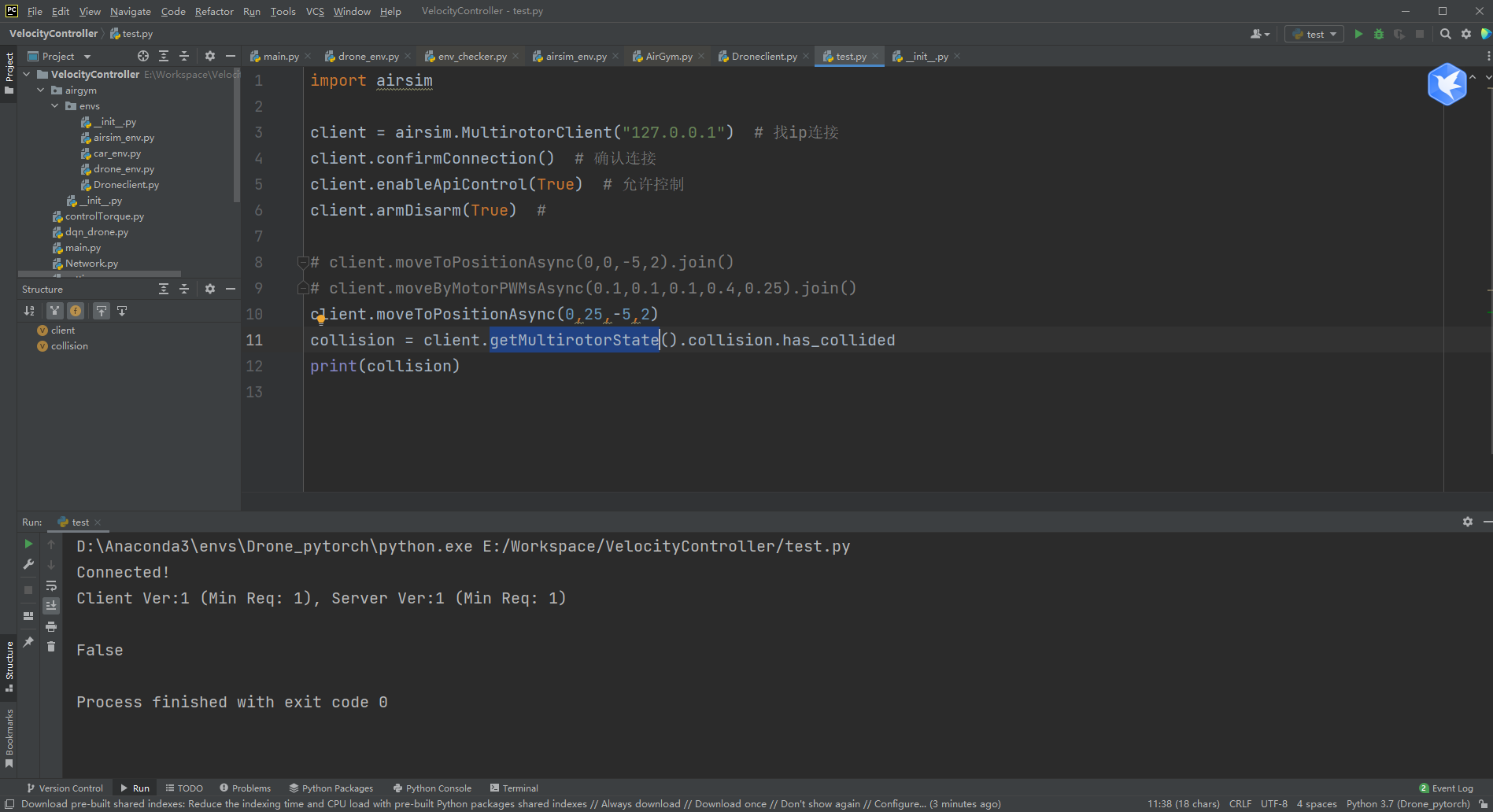Click the locate/select opened file target icon
This screenshot has width=1493, height=812.
143,56
